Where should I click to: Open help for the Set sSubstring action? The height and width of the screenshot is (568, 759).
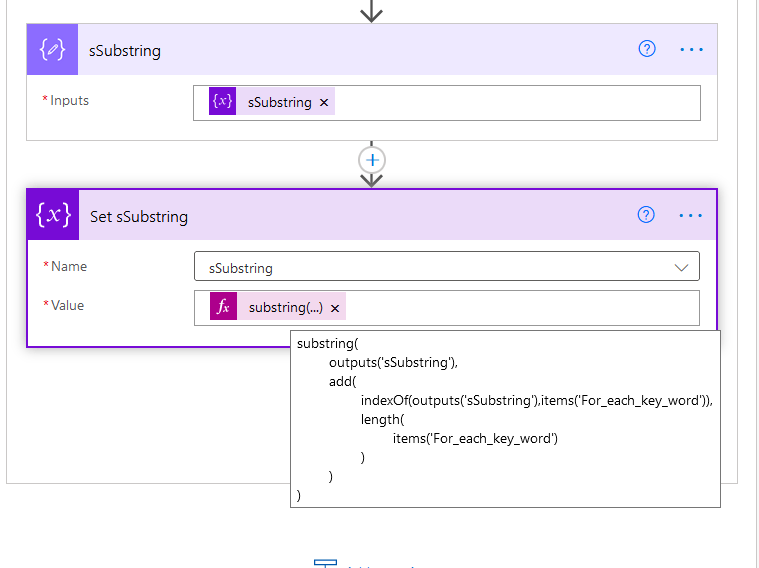click(x=647, y=215)
